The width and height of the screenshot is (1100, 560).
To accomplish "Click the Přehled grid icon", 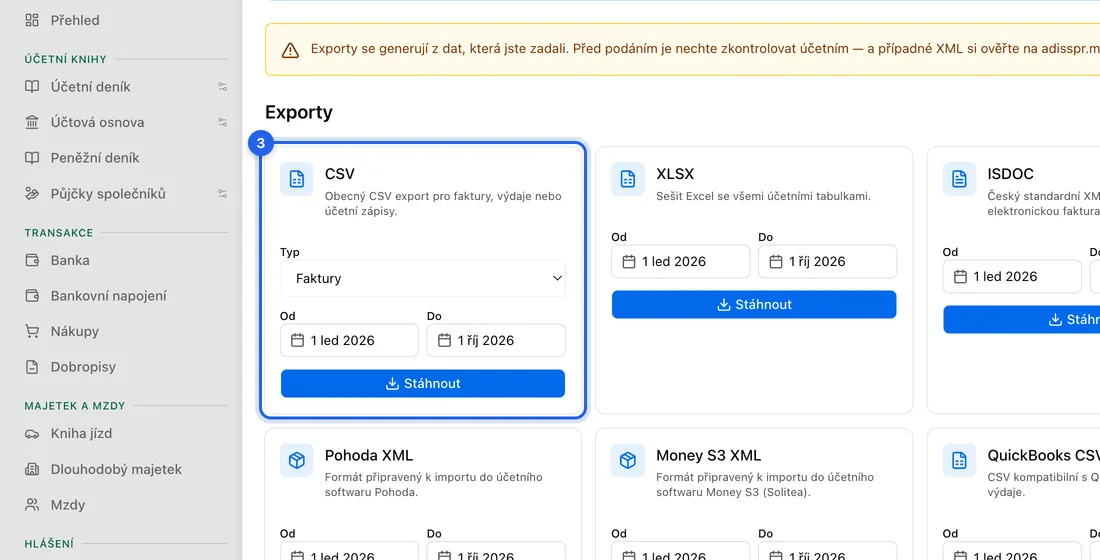I will [32, 20].
